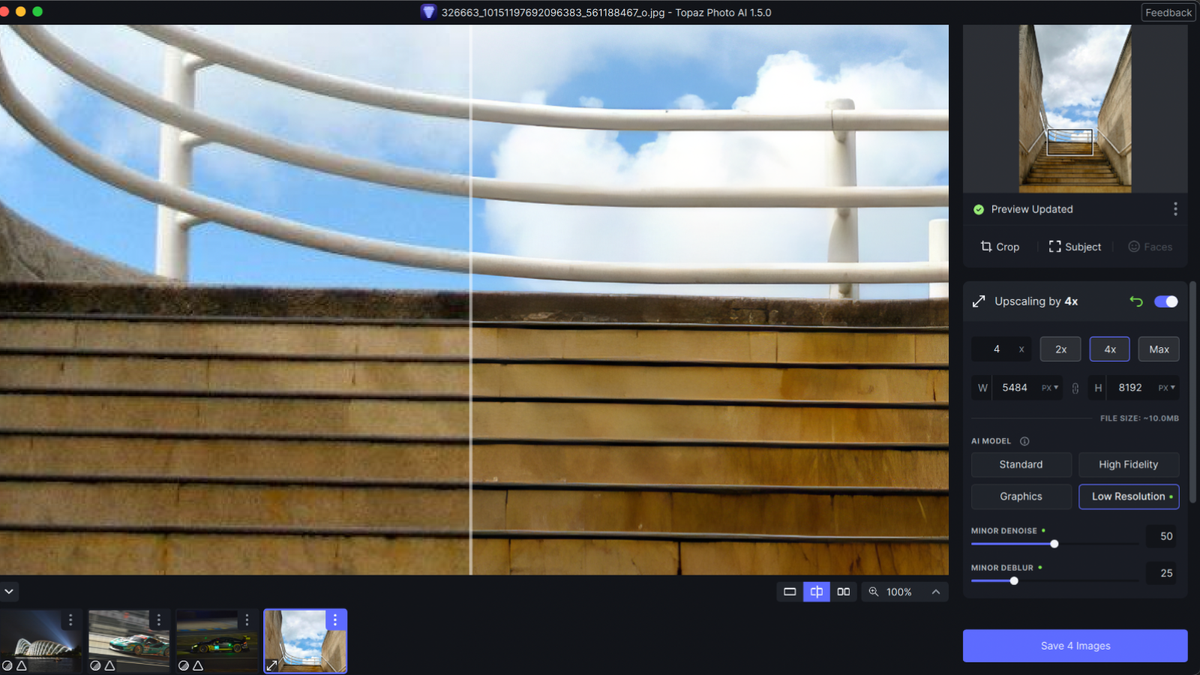Image resolution: width=1200 pixels, height=675 pixels.
Task: Open the three-dot menu on the selected stairway thumbnail
Action: click(335, 620)
